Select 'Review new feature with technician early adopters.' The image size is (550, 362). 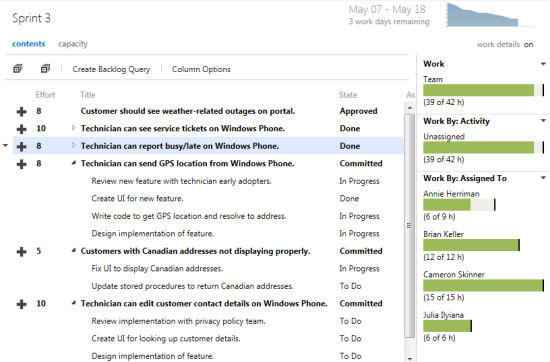181,181
